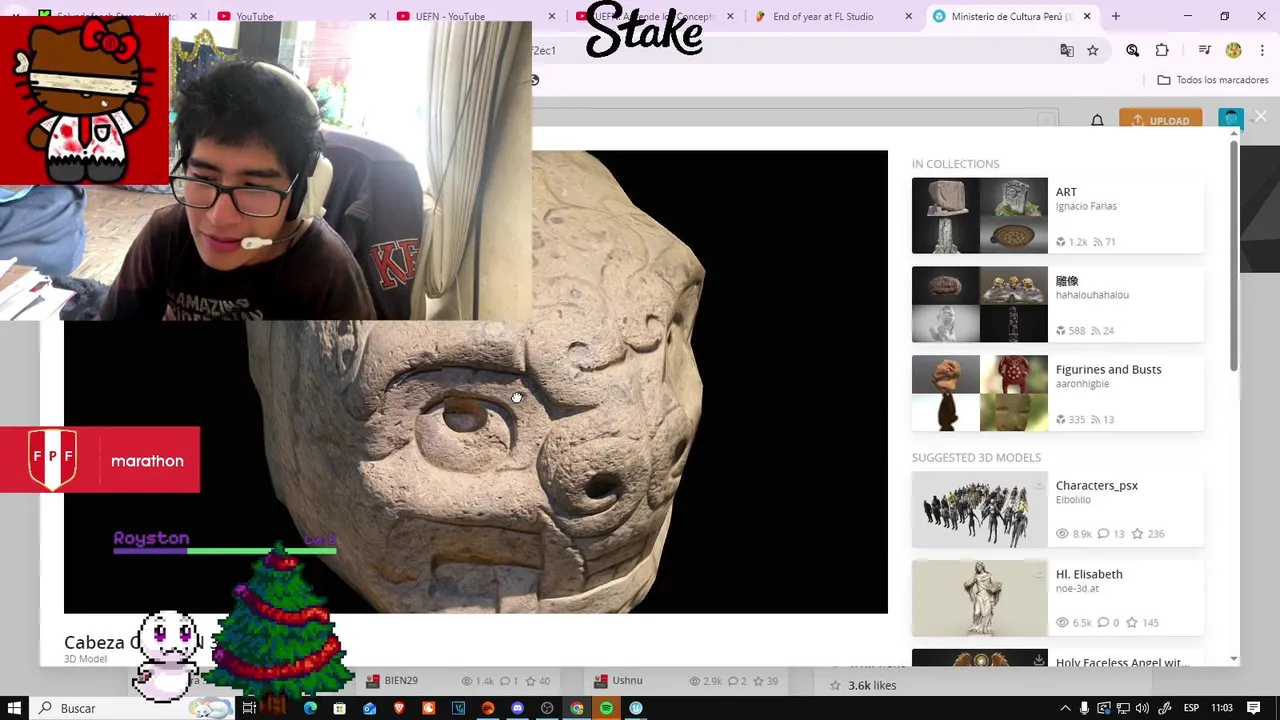Open Microsoft Edge from the taskbar
Screen dimensions: 1280x720
pyautogui.click(x=310, y=708)
